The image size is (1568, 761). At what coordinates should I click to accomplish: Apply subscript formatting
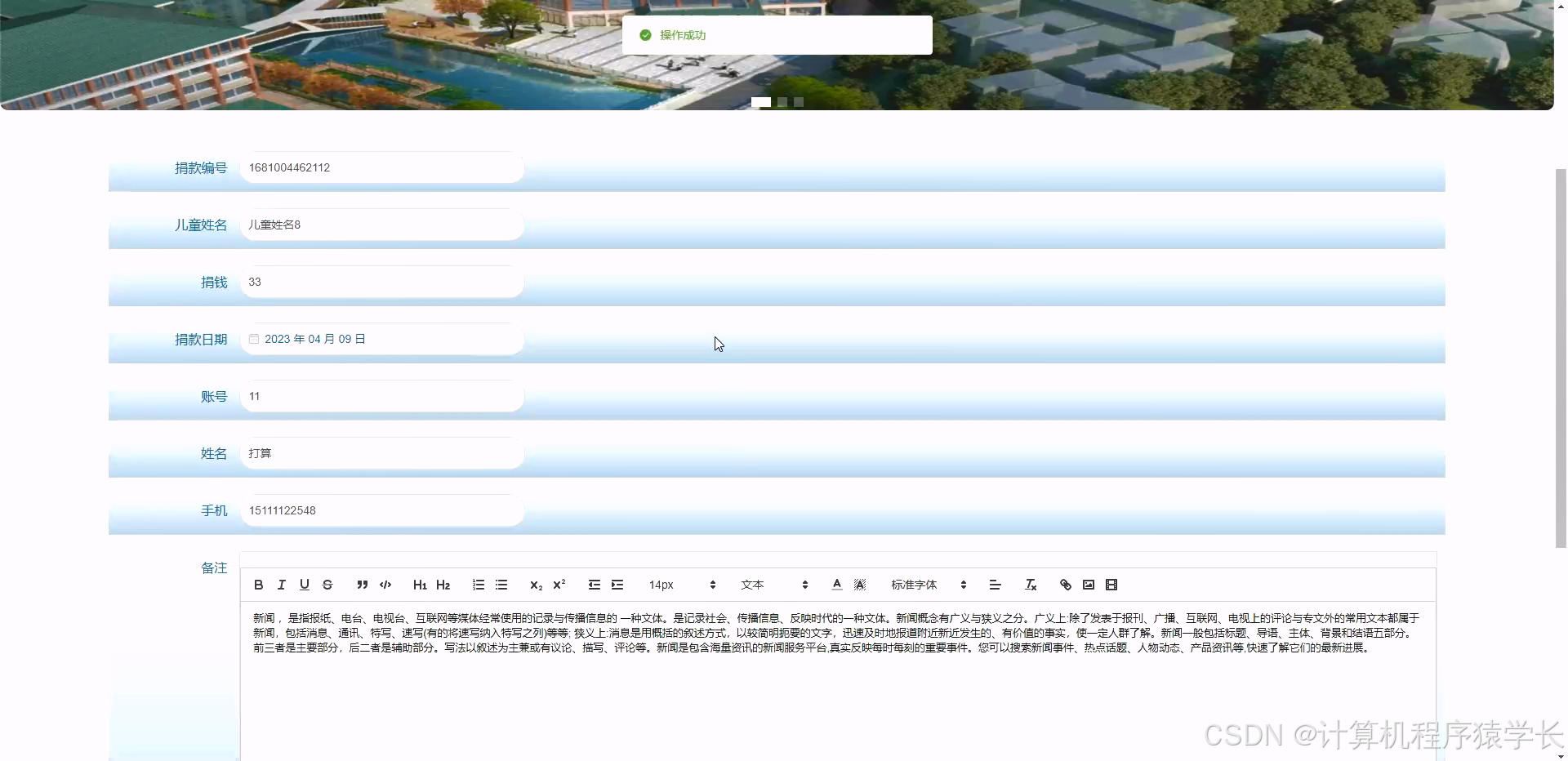[536, 585]
